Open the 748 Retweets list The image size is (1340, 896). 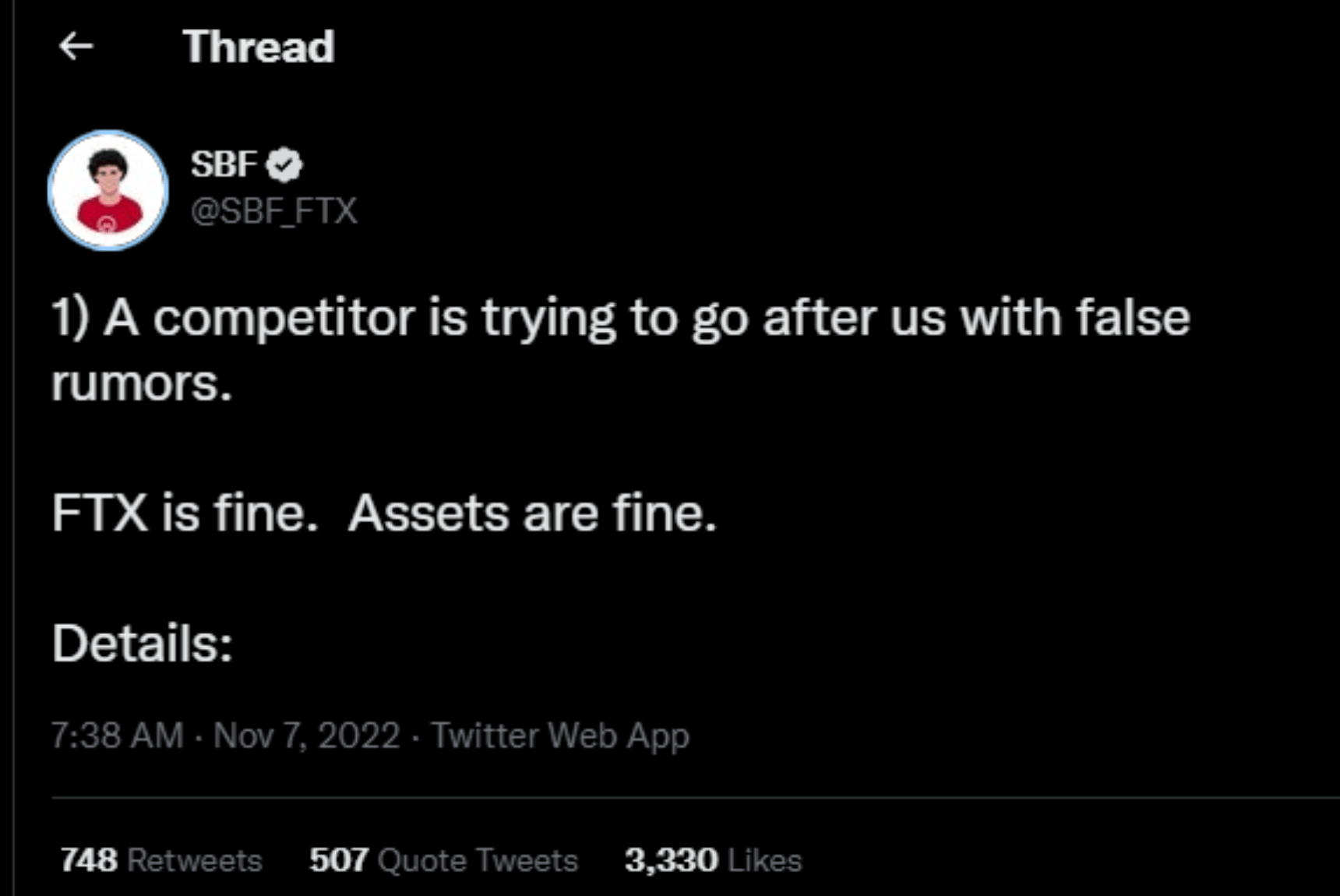coord(161,860)
